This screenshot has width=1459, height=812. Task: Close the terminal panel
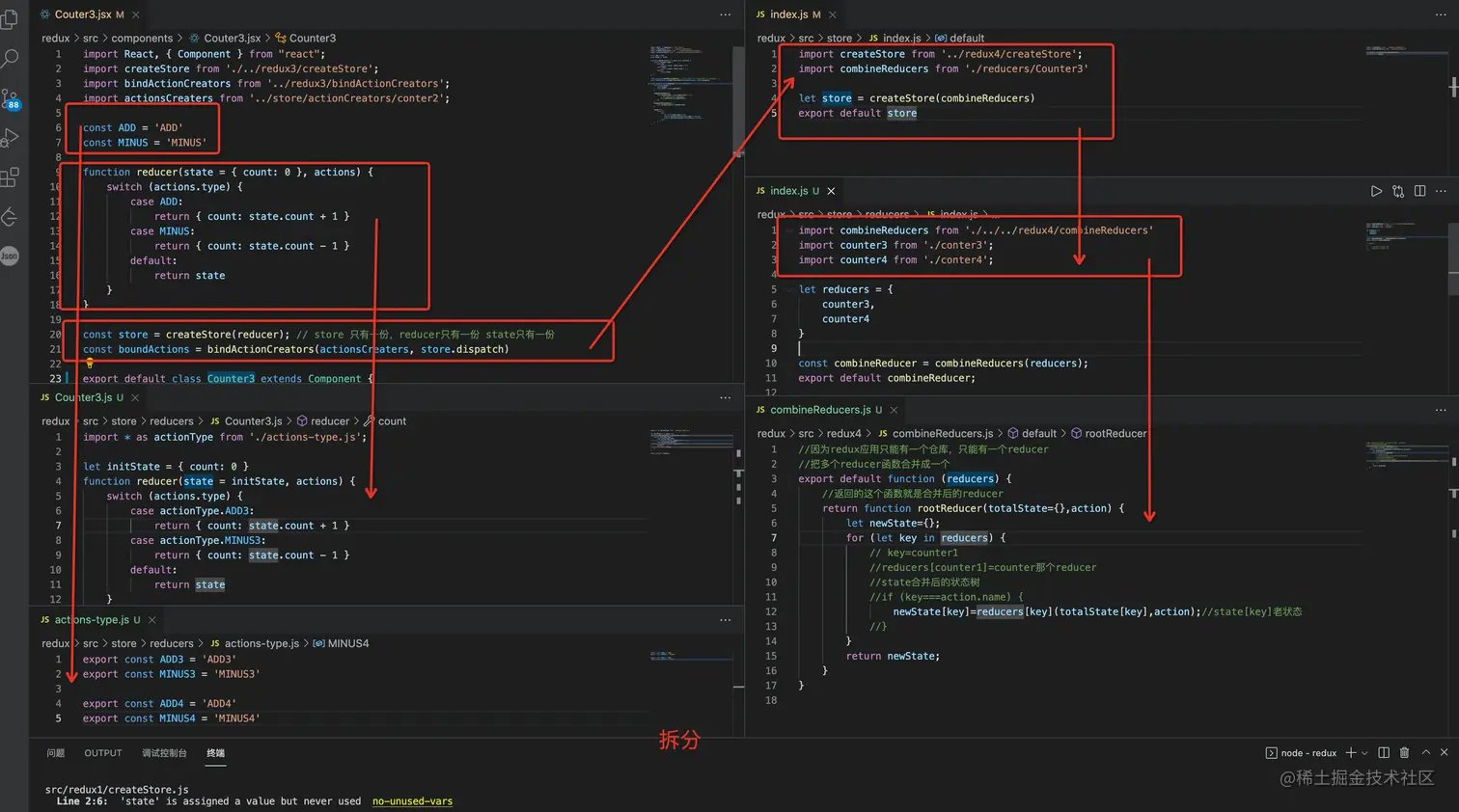coord(1444,752)
